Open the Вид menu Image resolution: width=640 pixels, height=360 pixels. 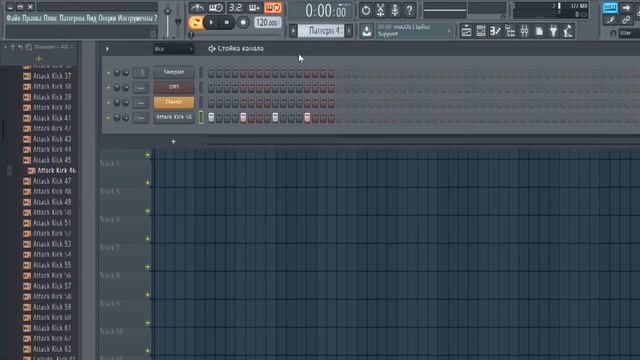[91, 18]
